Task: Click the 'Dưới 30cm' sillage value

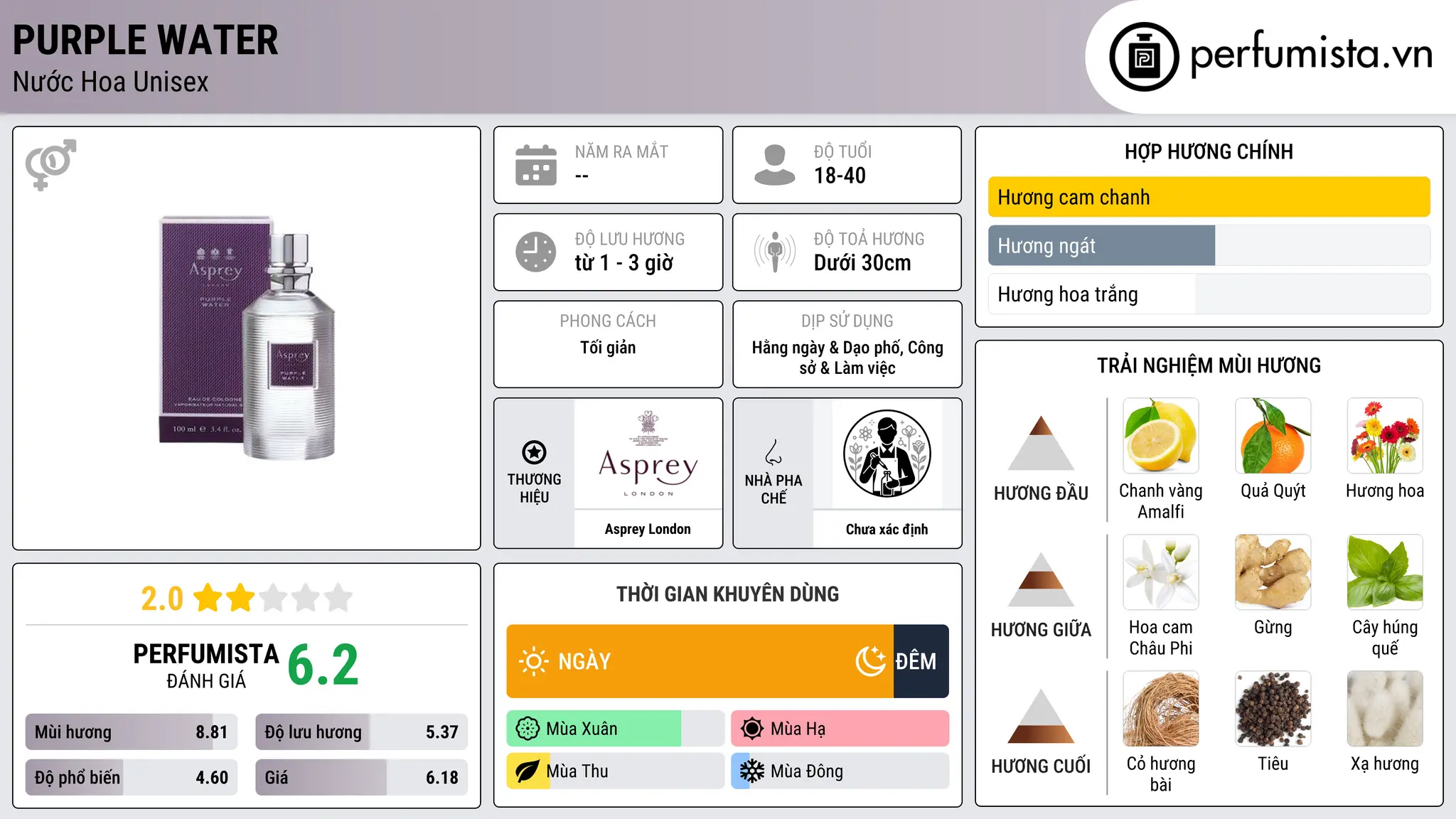Action: pyautogui.click(x=862, y=262)
